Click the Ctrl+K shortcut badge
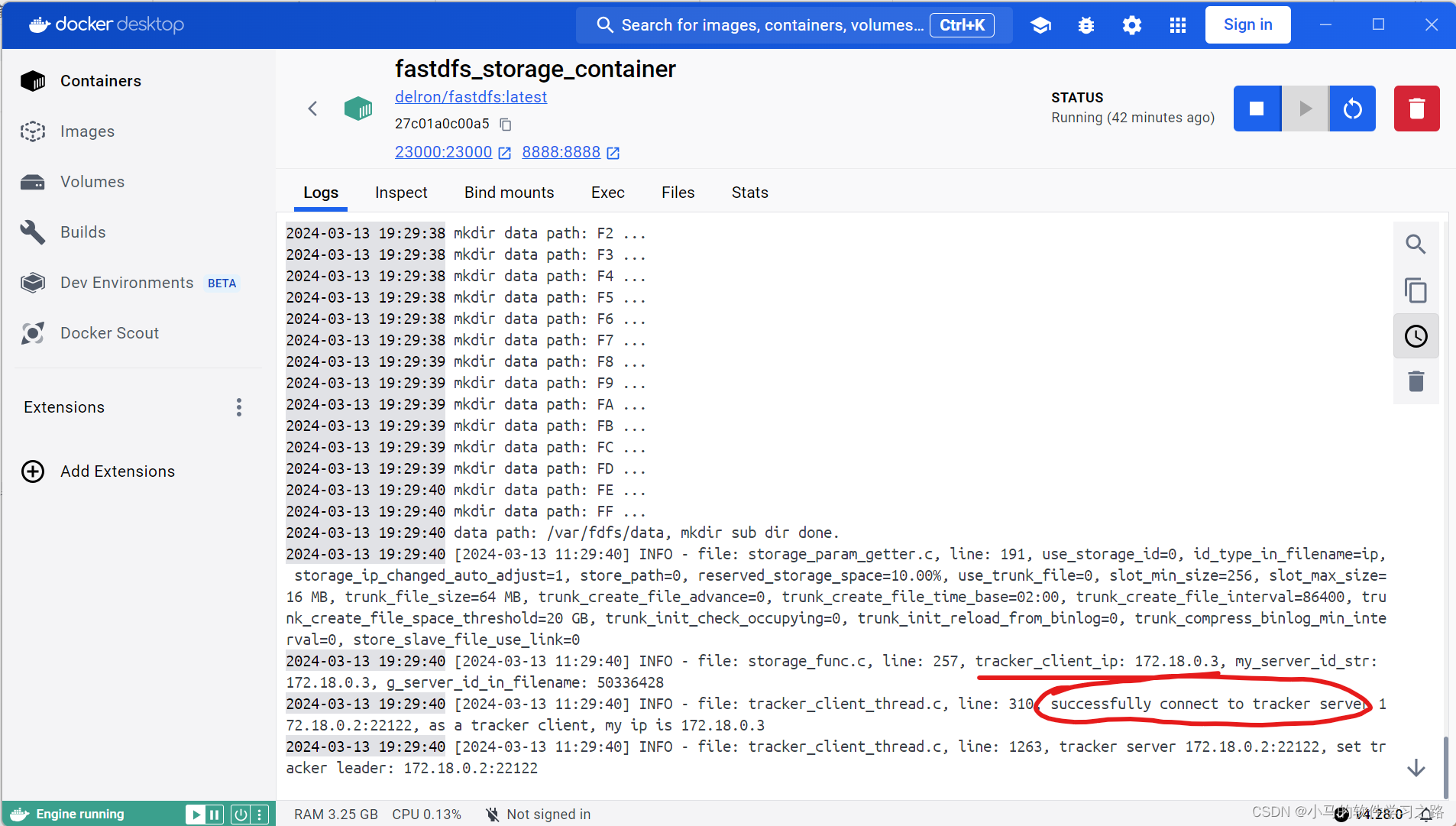 click(x=962, y=25)
